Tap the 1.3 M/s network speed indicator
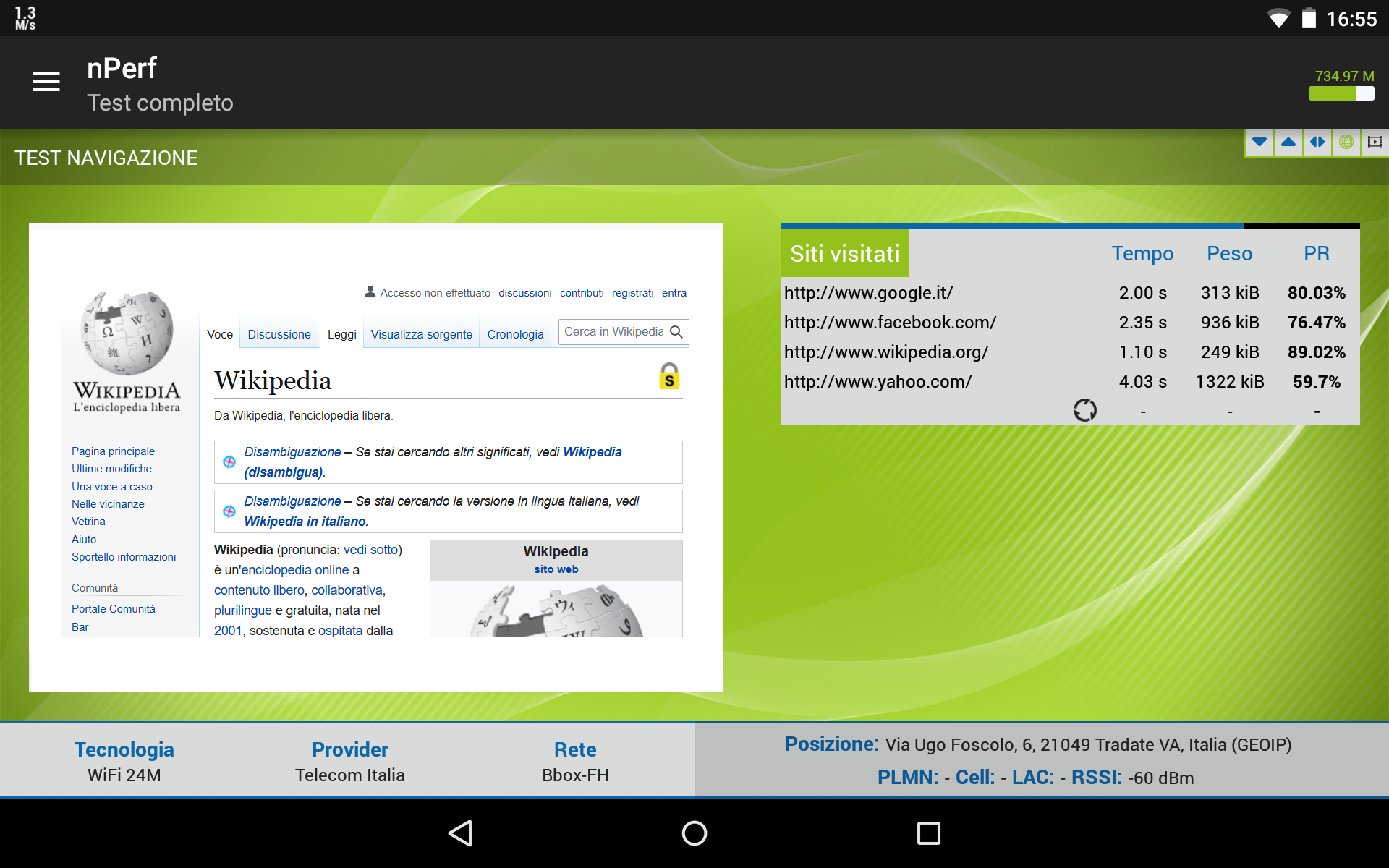 tap(25, 18)
